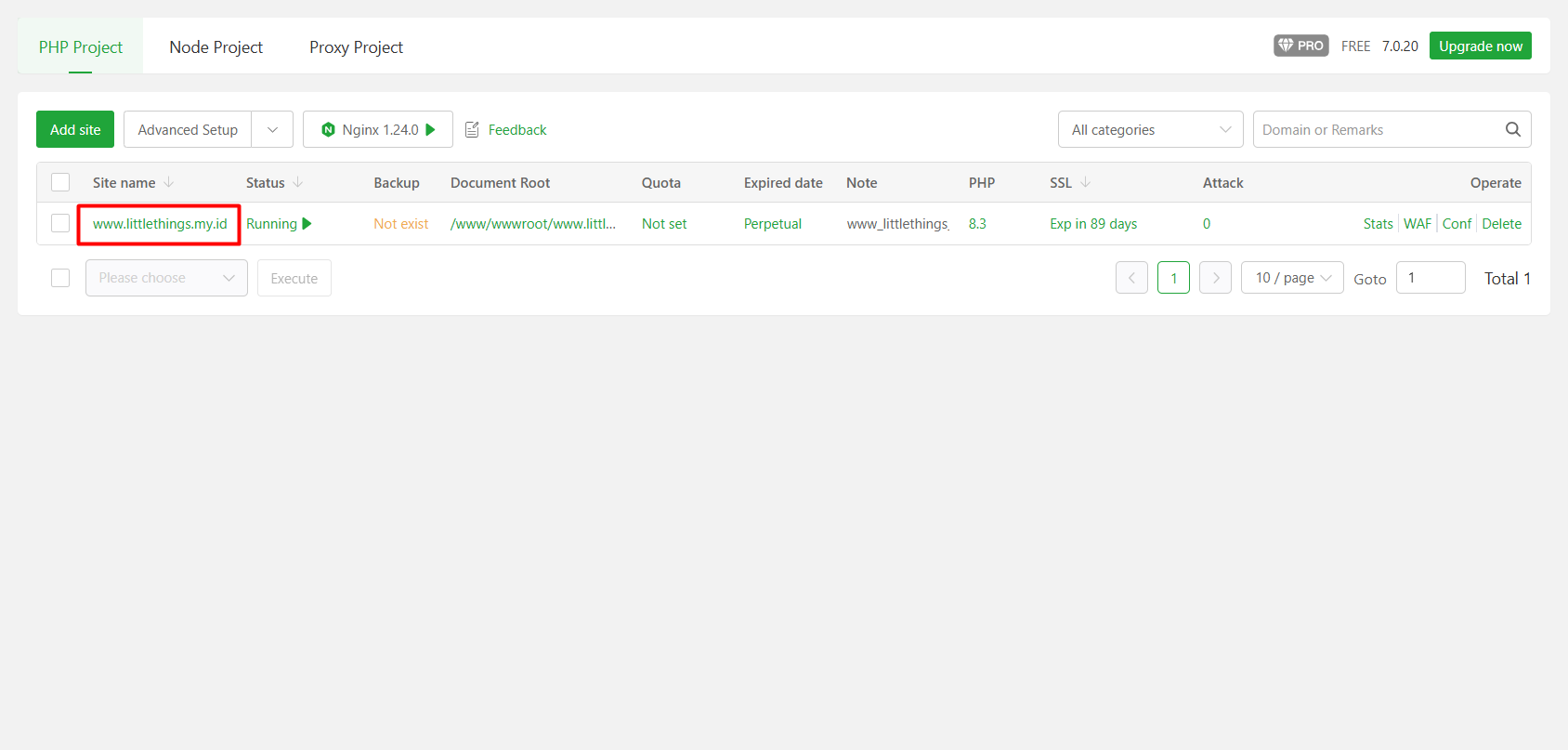Viewport: 1568px width, 750px height.
Task: Tick the select-all header checkbox
Action: pos(60,183)
